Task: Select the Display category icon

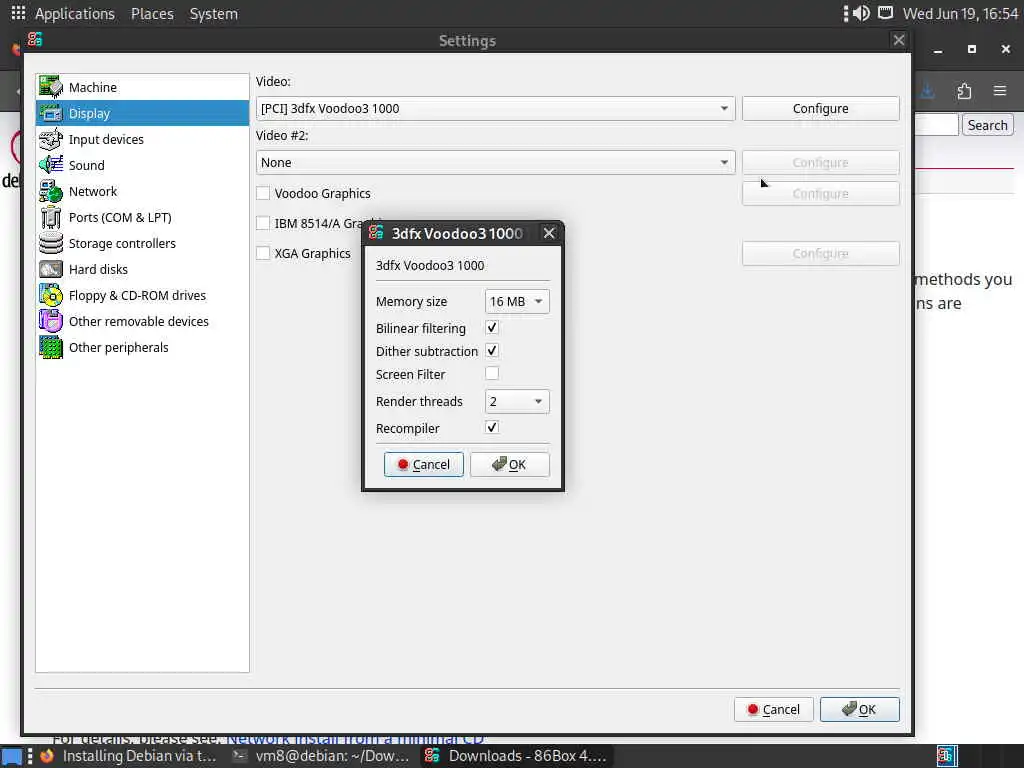Action: tap(50, 113)
